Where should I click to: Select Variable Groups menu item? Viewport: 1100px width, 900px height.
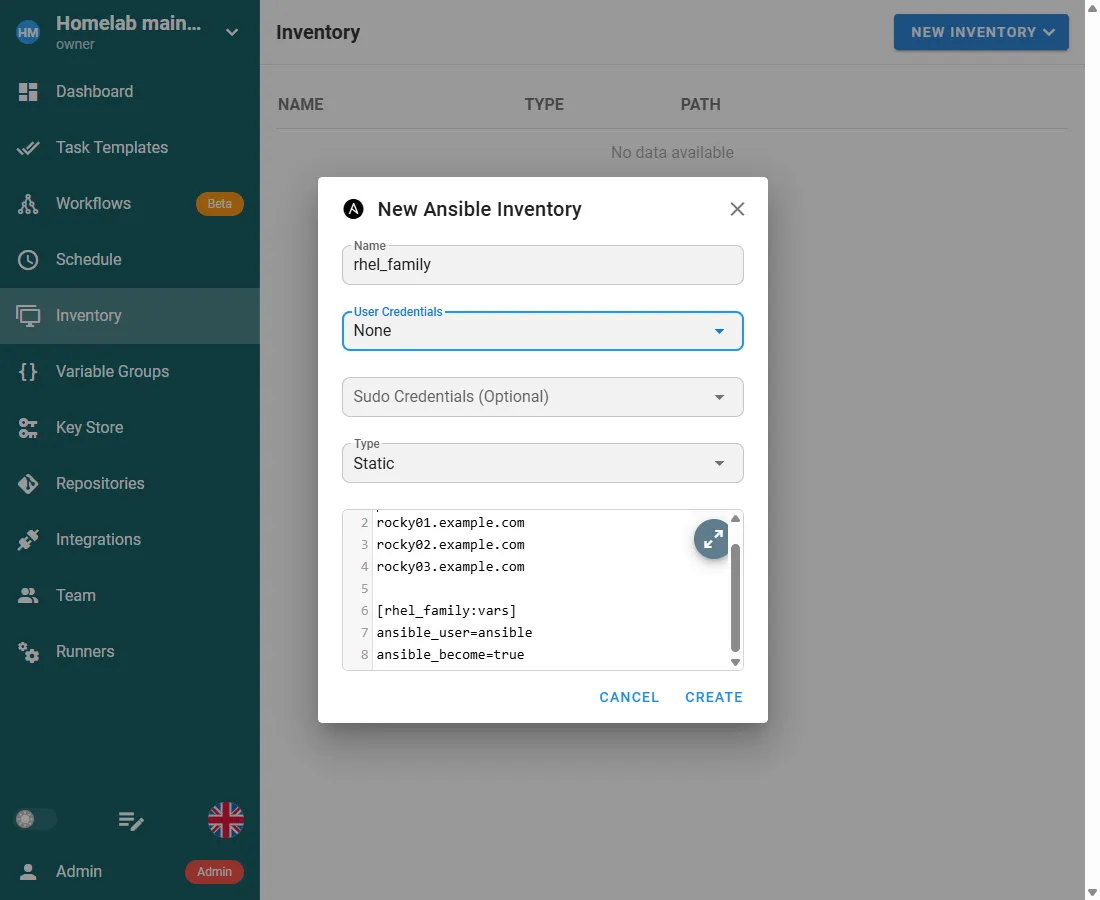pos(130,372)
